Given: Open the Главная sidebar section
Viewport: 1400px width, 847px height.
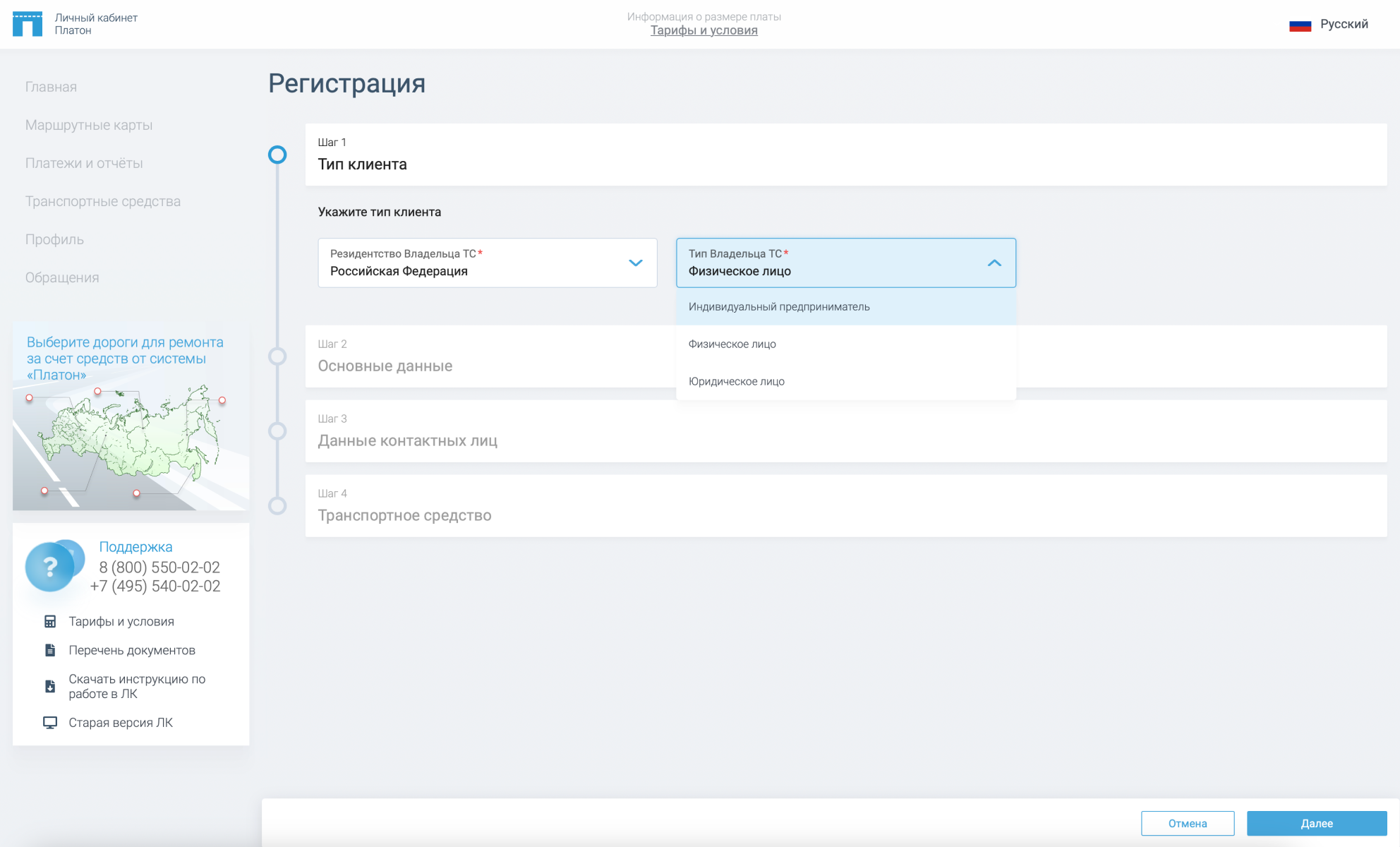Looking at the screenshot, I should tap(51, 87).
